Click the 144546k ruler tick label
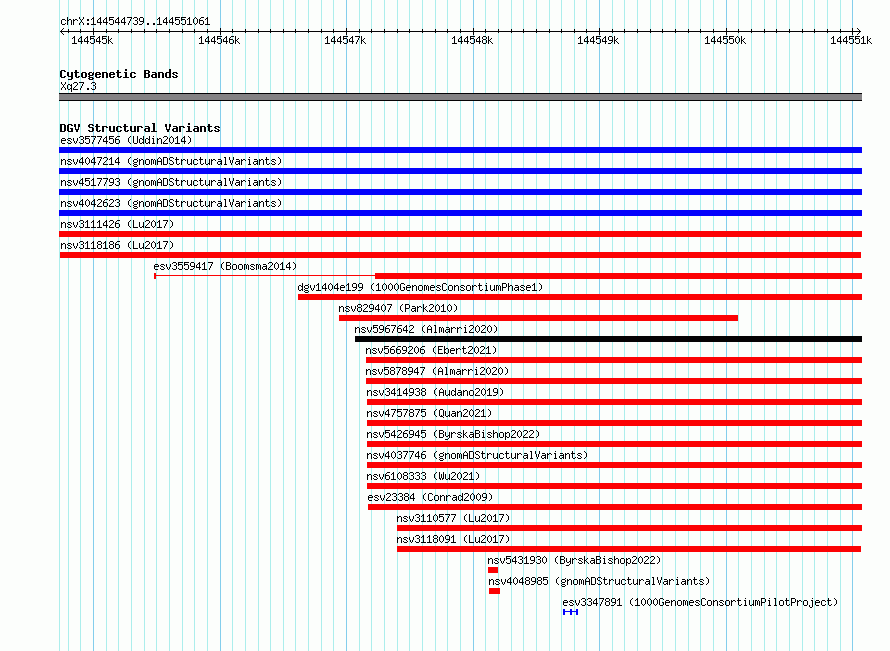Screen dimensions: 890x651 coord(219,40)
